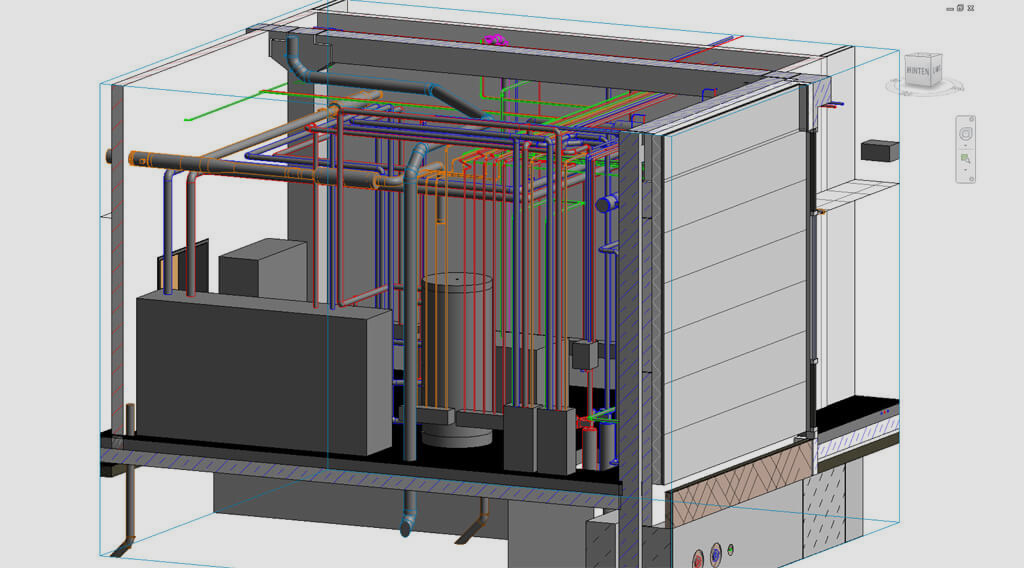Viewport: 1024px width, 568px height.
Task: Expand the Steering Wheels dropdown arrow
Action: tap(965, 146)
